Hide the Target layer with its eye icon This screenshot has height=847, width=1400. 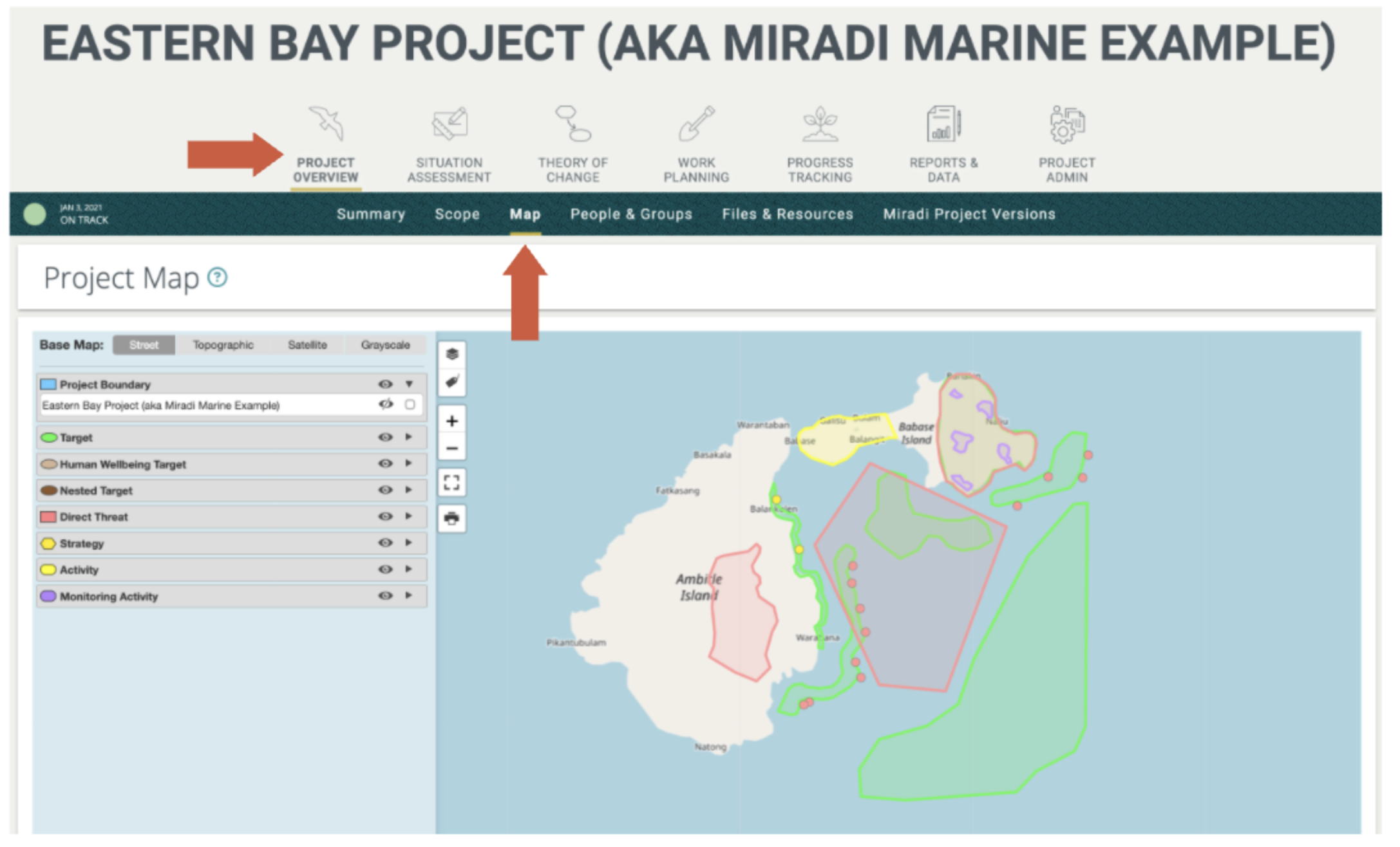click(385, 437)
